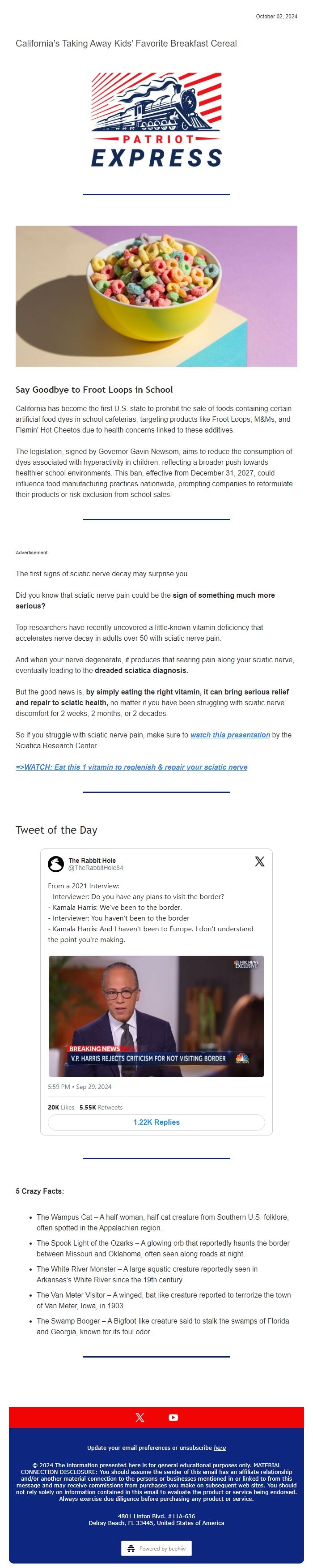Open the 'watch this presentation' link
Screen dimensions: 313x1568
tap(229, 735)
